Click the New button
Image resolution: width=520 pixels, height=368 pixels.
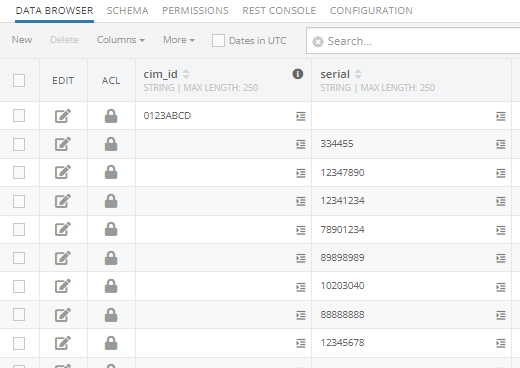point(22,40)
